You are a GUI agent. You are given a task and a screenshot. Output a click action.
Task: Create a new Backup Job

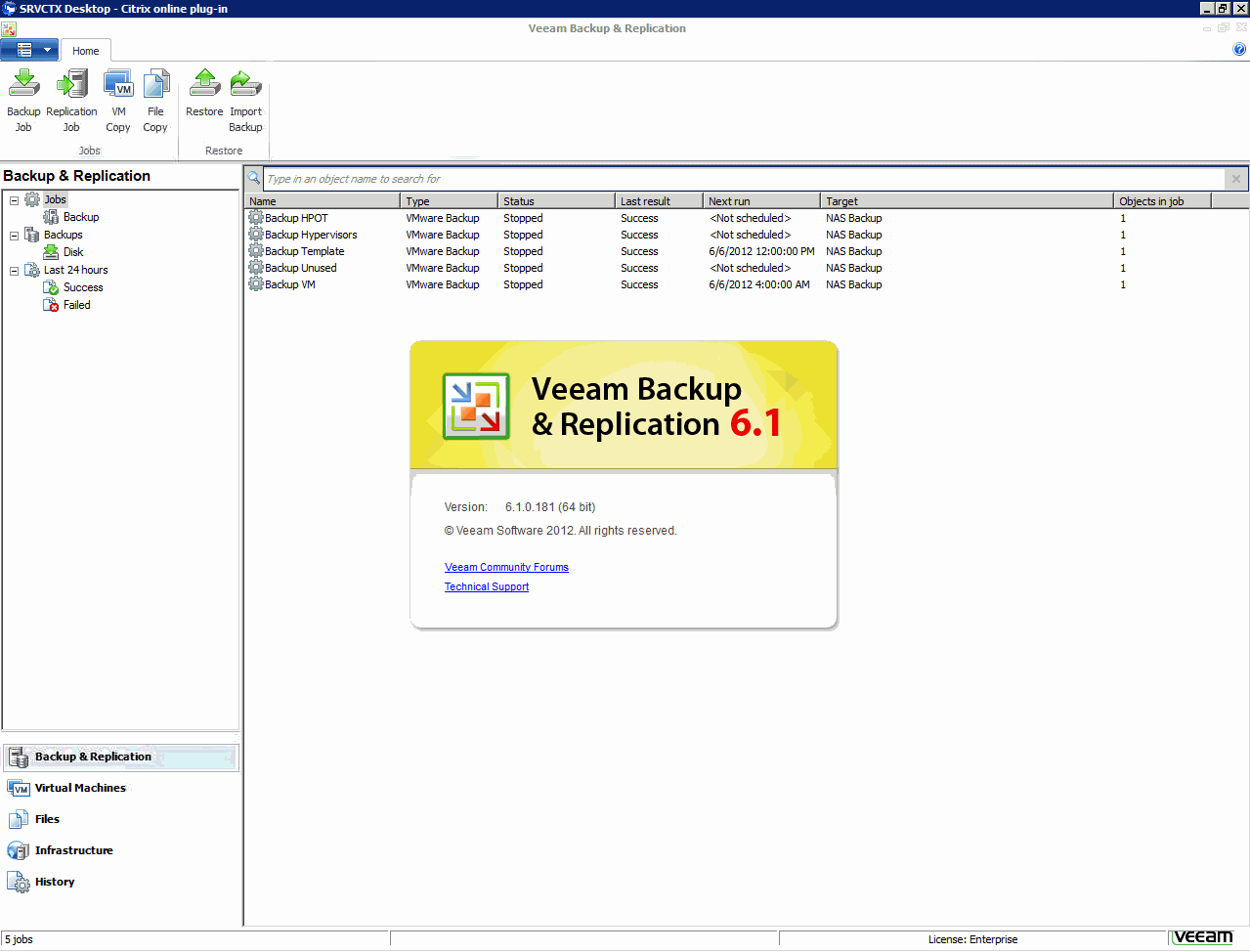(x=23, y=101)
